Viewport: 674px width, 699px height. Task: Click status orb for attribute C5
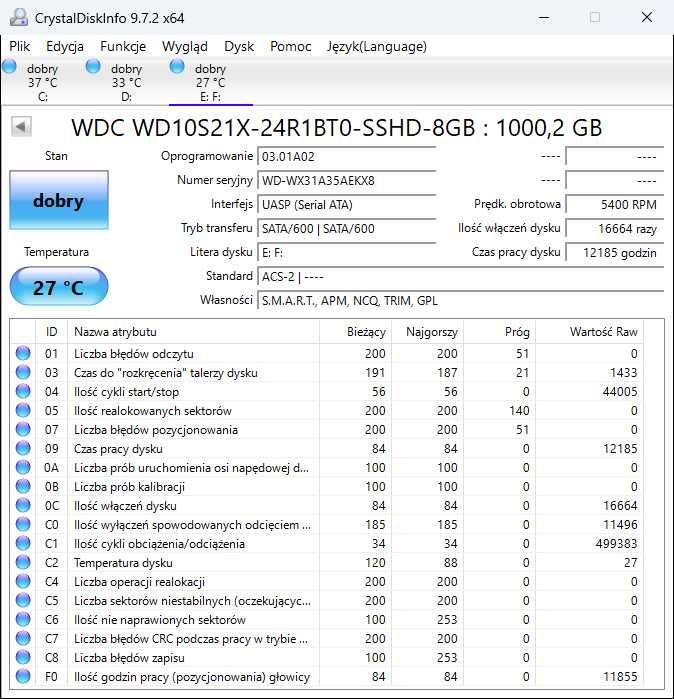(23, 600)
